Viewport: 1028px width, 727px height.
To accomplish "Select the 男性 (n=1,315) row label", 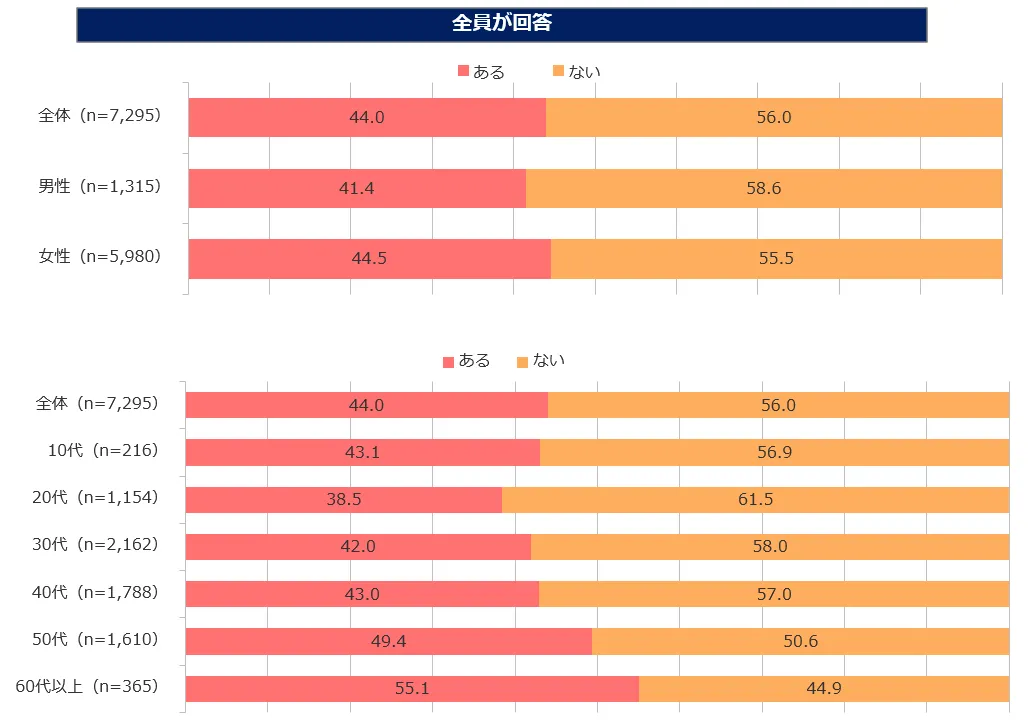I will pyautogui.click(x=100, y=187).
